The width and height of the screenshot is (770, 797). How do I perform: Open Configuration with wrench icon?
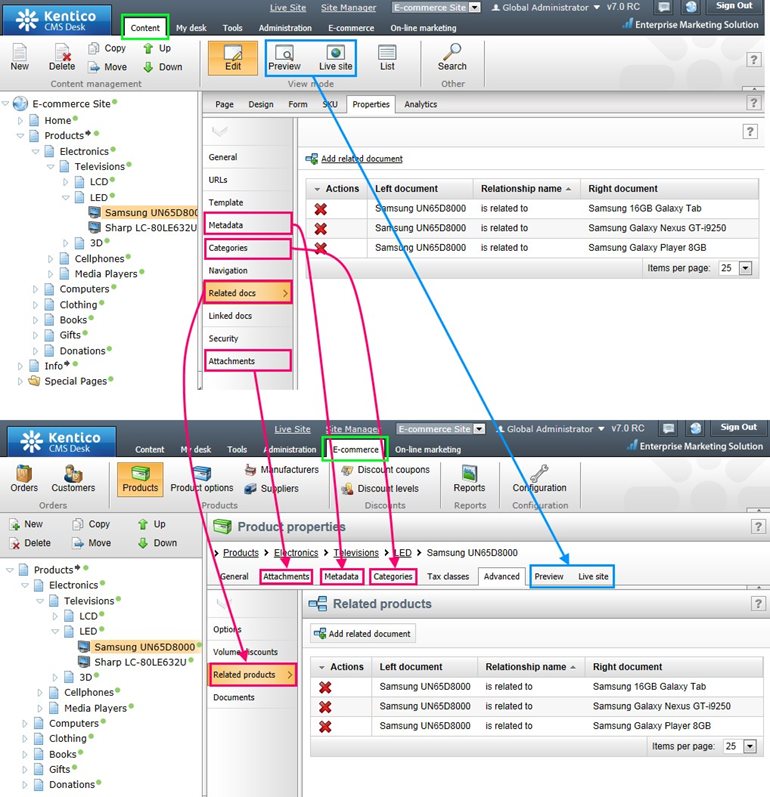pyautogui.click(x=539, y=479)
